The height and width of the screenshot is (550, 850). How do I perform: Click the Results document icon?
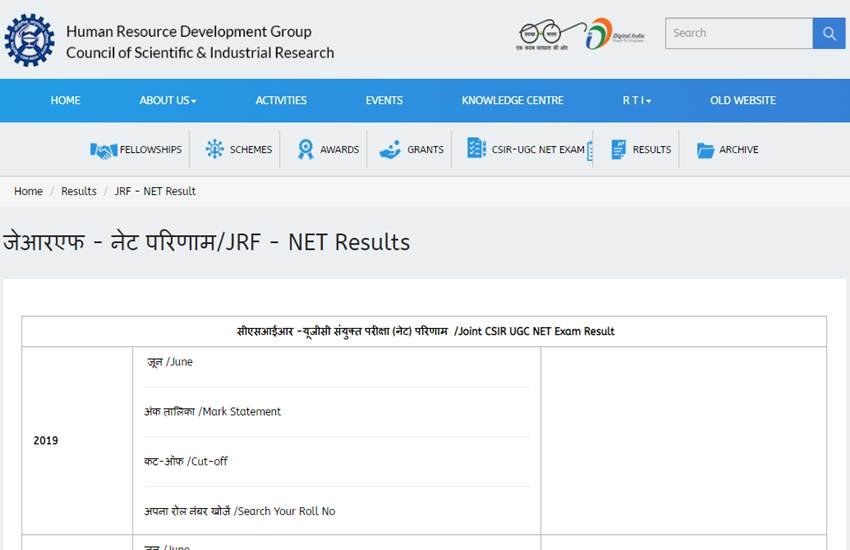(617, 150)
